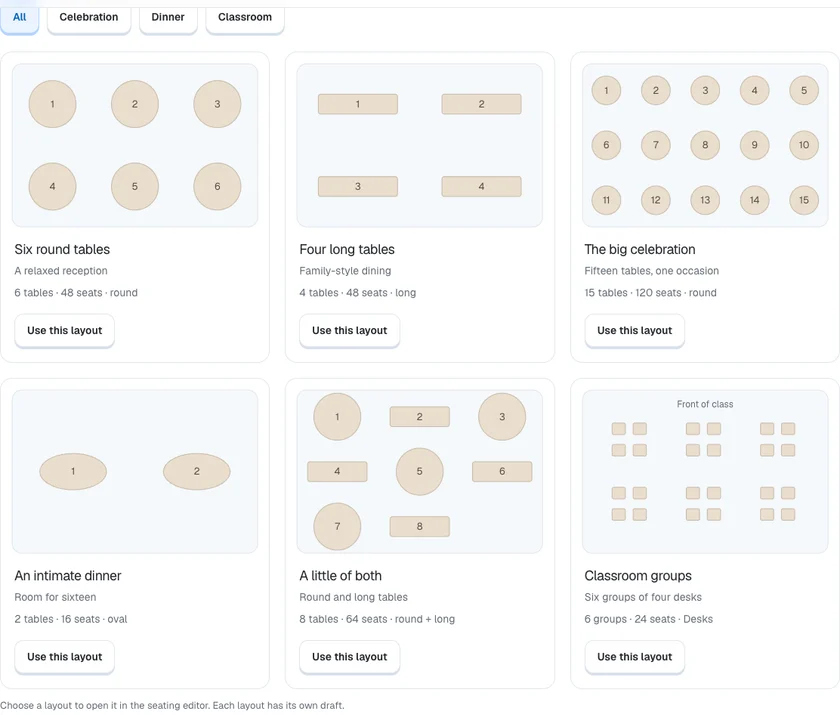The width and height of the screenshot is (840, 715).
Task: Click '4 tables · 48 seats · long' details
Action: tap(358, 293)
